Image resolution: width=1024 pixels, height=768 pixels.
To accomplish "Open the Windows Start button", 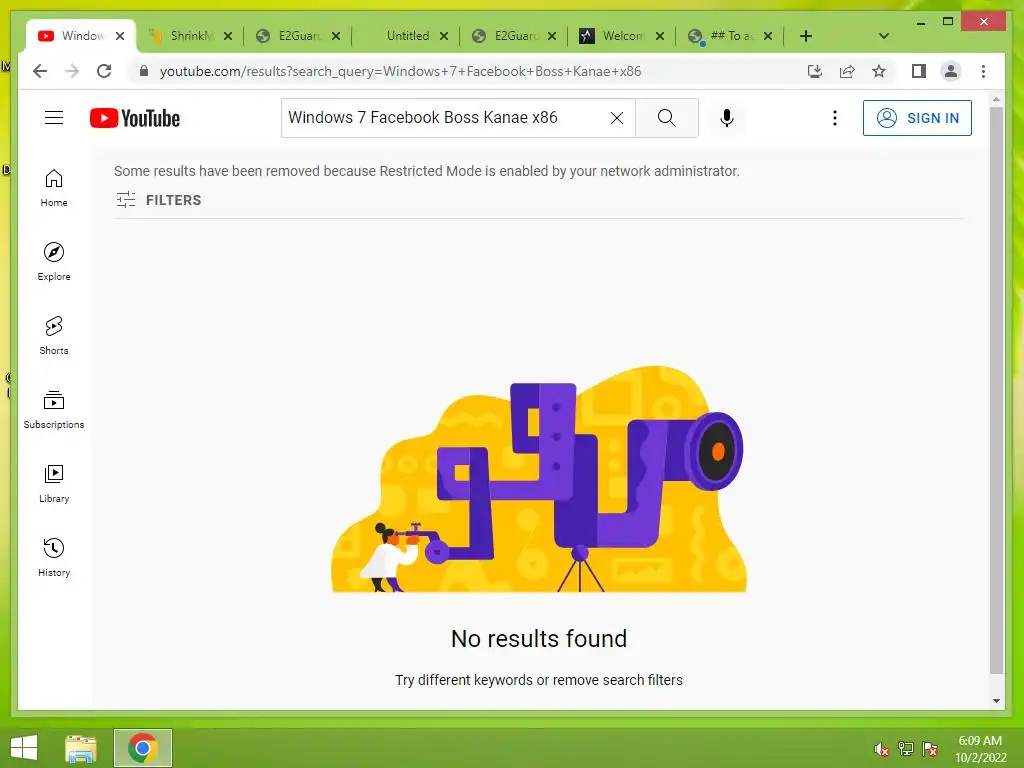I will coord(24,748).
